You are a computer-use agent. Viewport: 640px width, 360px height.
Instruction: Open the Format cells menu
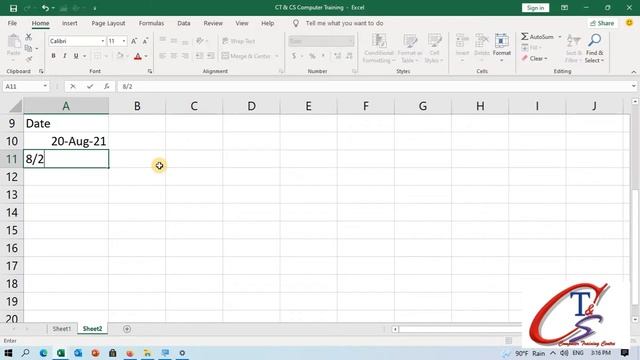(x=502, y=48)
